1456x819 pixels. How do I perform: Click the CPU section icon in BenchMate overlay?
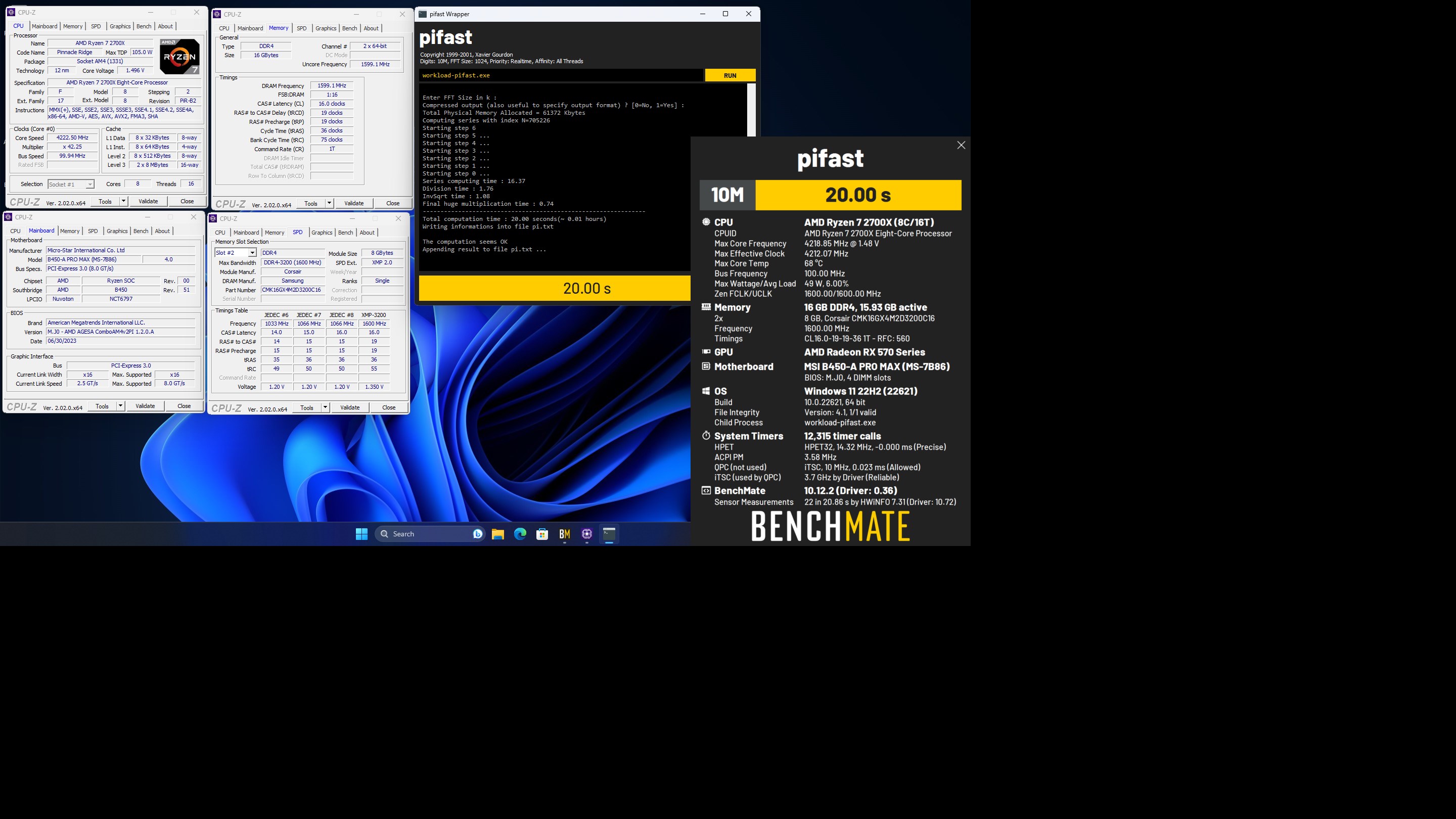(706, 222)
